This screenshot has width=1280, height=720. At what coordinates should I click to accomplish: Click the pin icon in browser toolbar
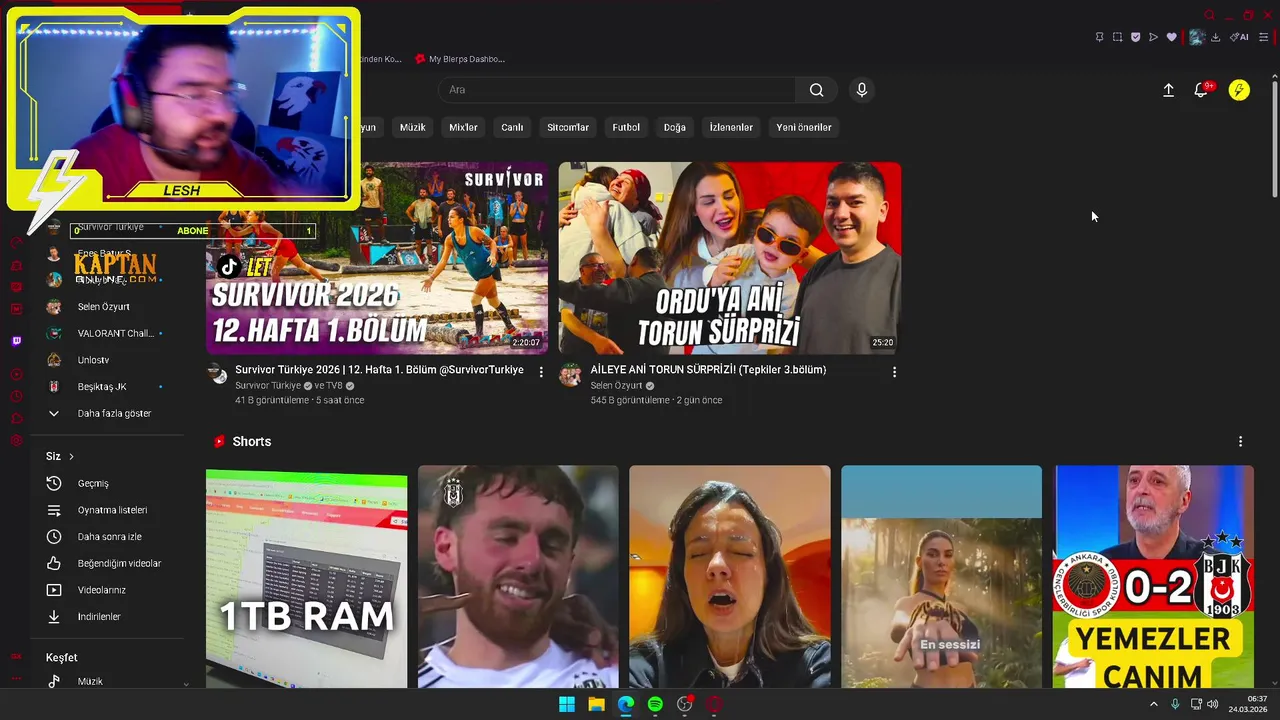tap(1099, 37)
